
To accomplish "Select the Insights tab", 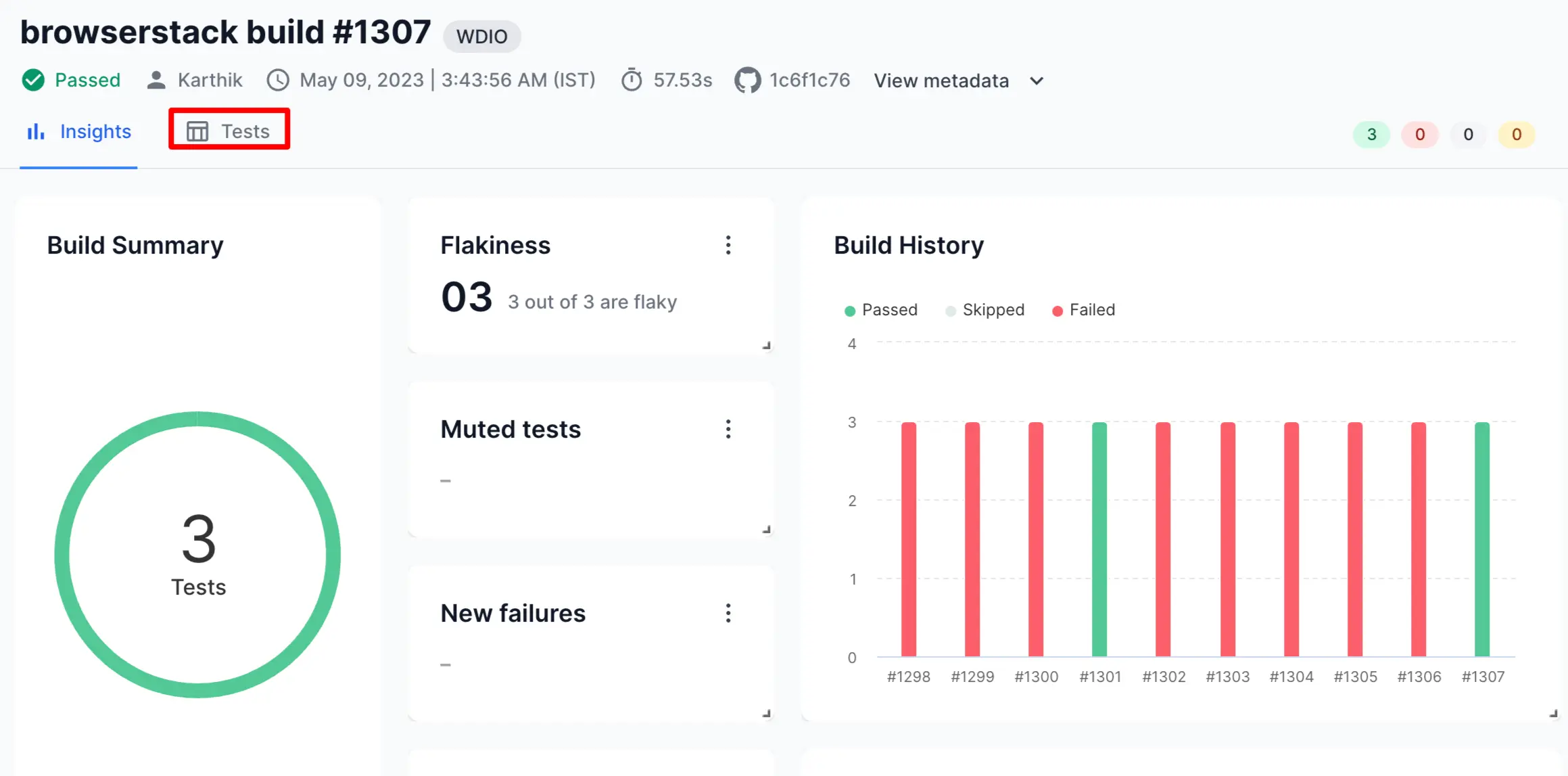I will [79, 131].
